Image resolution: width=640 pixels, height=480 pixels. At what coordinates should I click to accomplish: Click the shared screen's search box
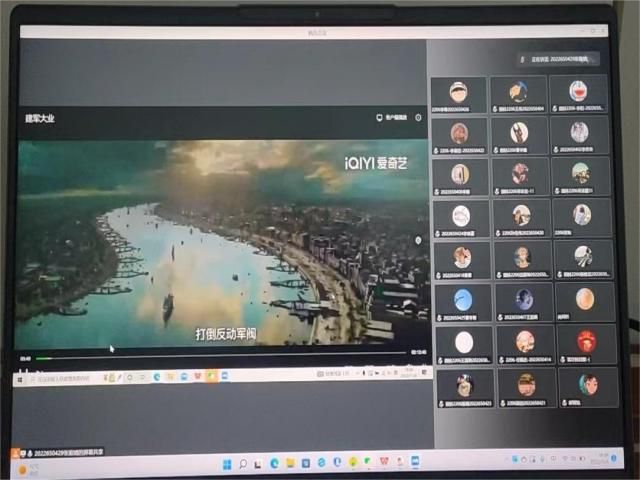(62, 377)
